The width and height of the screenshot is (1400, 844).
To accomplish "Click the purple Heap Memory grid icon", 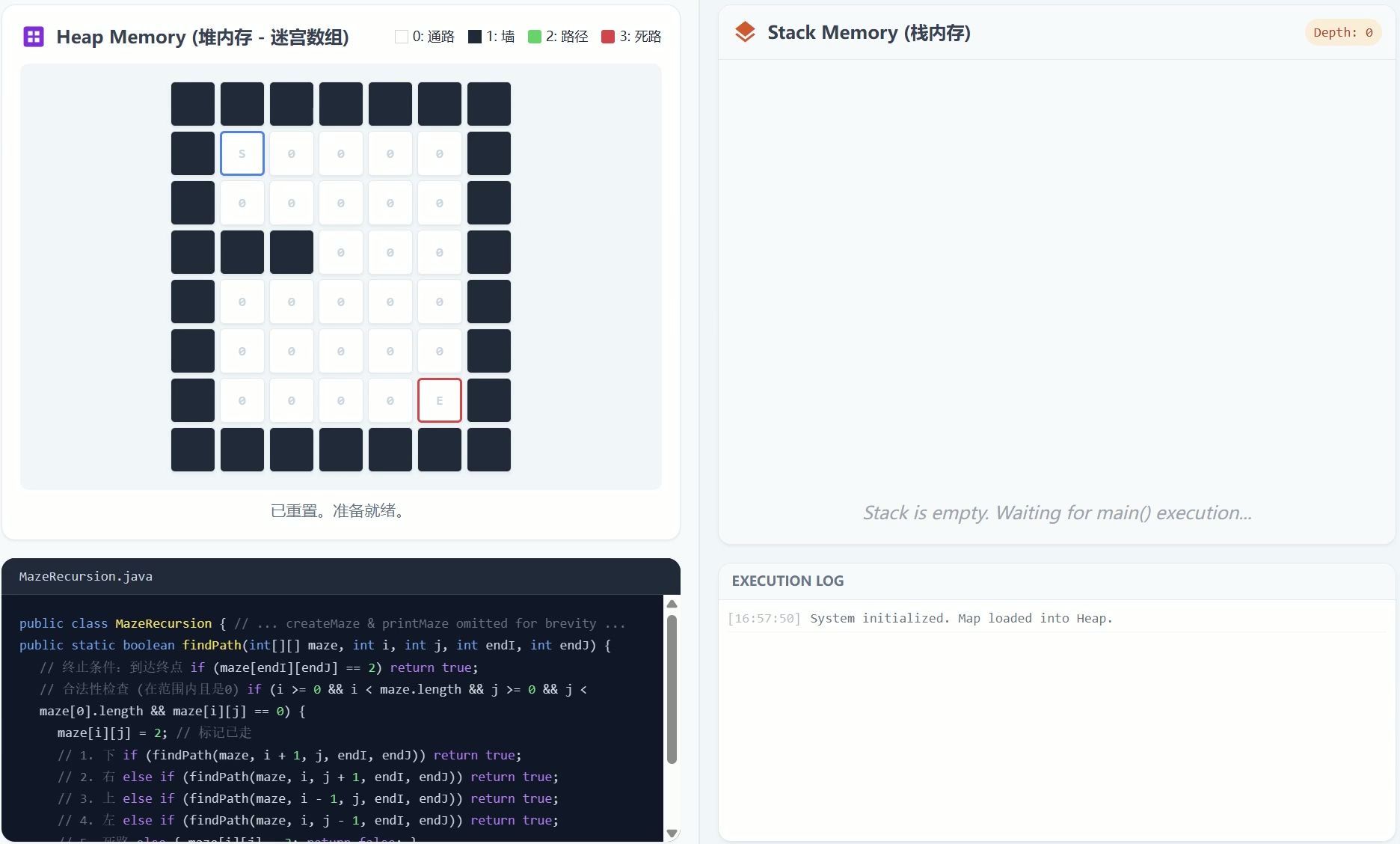I will (34, 37).
